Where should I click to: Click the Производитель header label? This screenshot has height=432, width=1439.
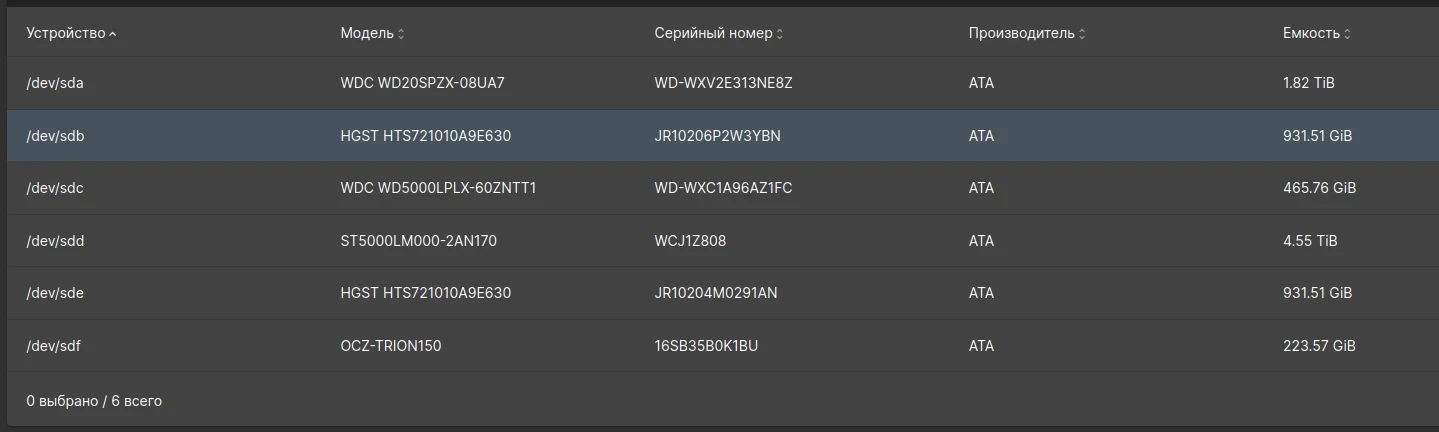(x=1021, y=34)
